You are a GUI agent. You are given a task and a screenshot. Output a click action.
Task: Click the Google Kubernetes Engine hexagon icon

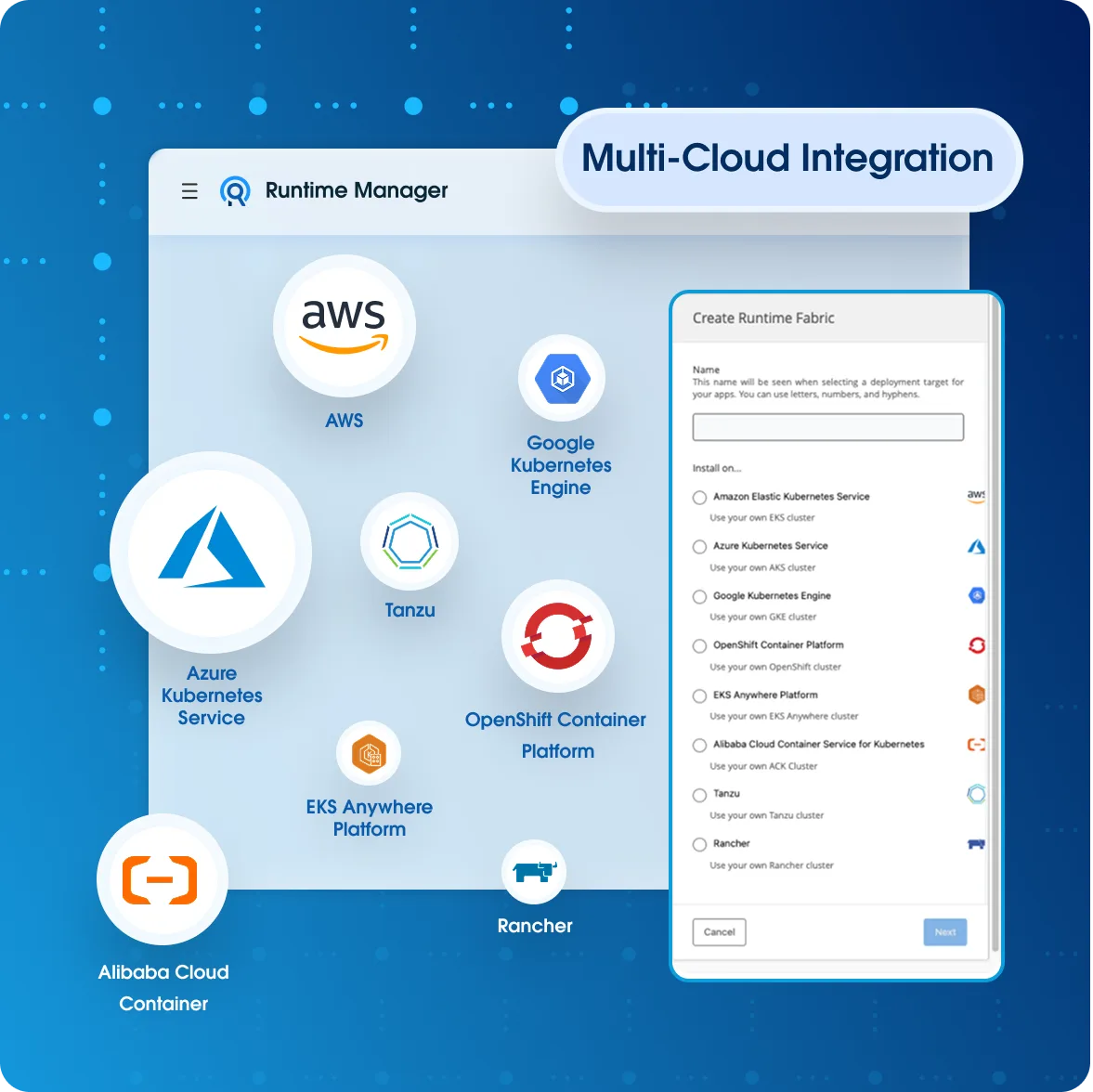coord(562,379)
